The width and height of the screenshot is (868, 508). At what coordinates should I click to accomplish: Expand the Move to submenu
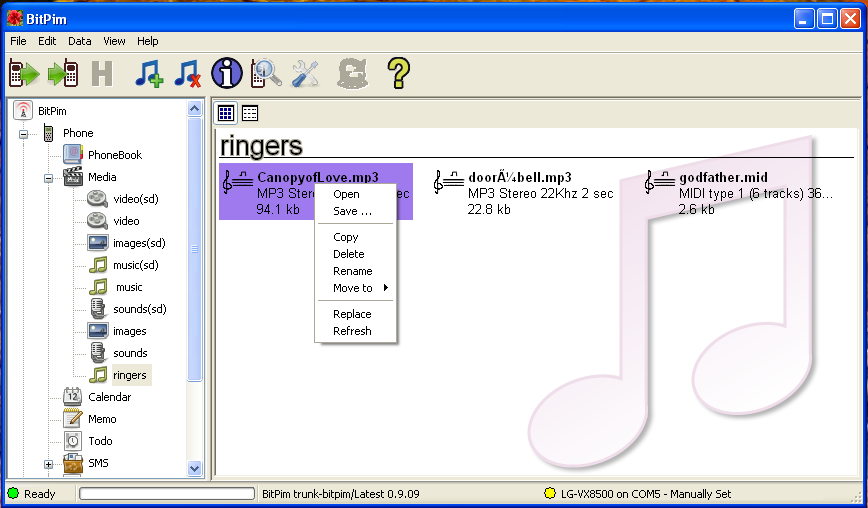pyautogui.click(x=355, y=288)
